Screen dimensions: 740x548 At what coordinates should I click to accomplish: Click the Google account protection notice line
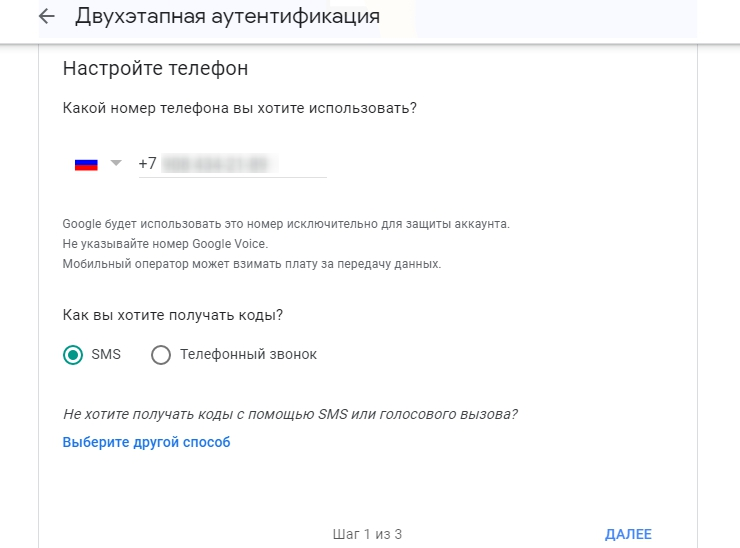coord(286,224)
